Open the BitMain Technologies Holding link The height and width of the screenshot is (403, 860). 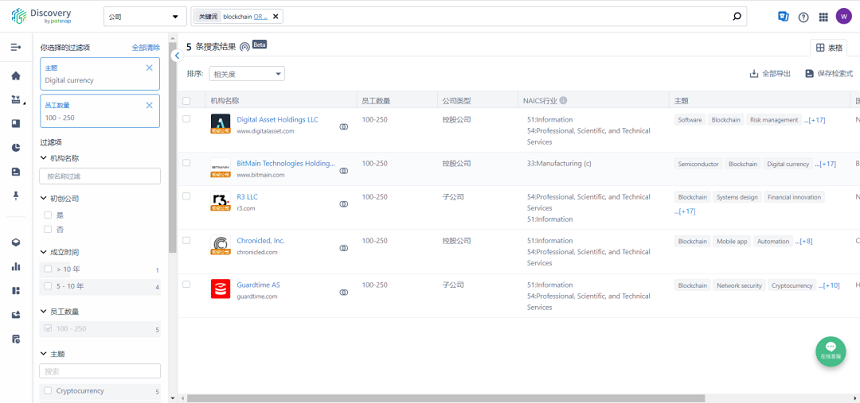point(285,163)
